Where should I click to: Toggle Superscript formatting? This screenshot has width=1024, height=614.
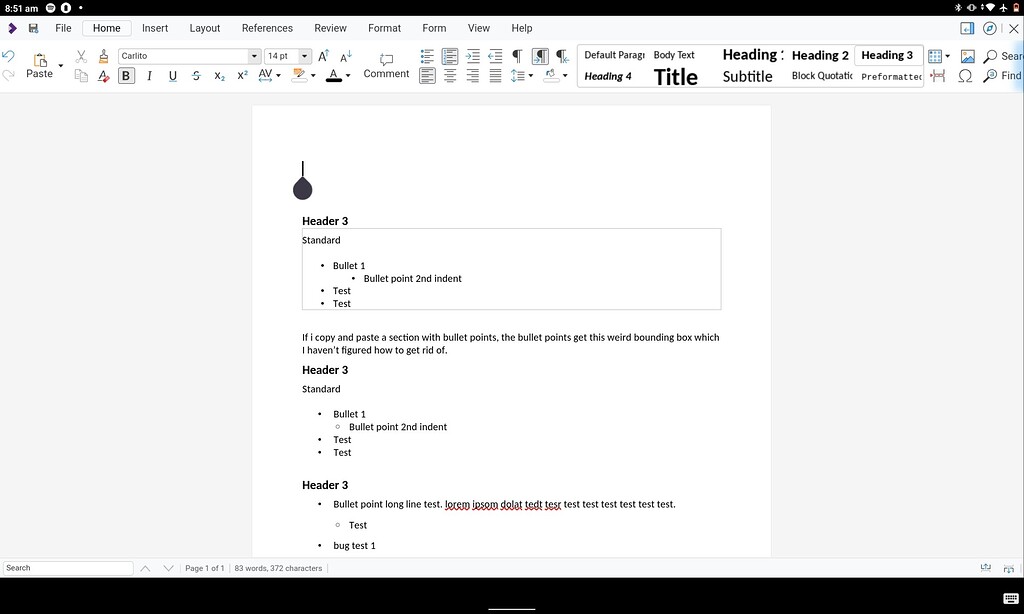click(x=242, y=76)
